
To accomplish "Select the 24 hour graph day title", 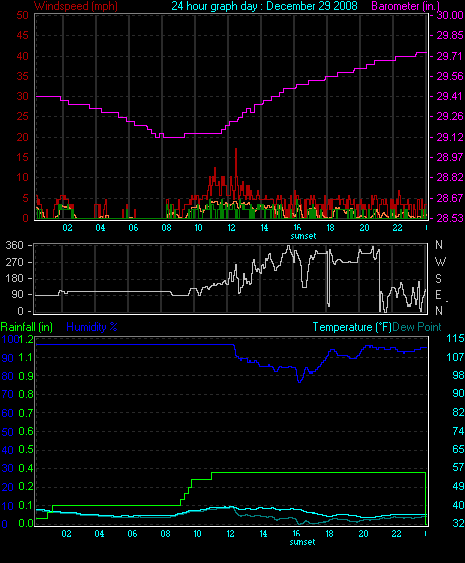I will (x=264, y=6).
